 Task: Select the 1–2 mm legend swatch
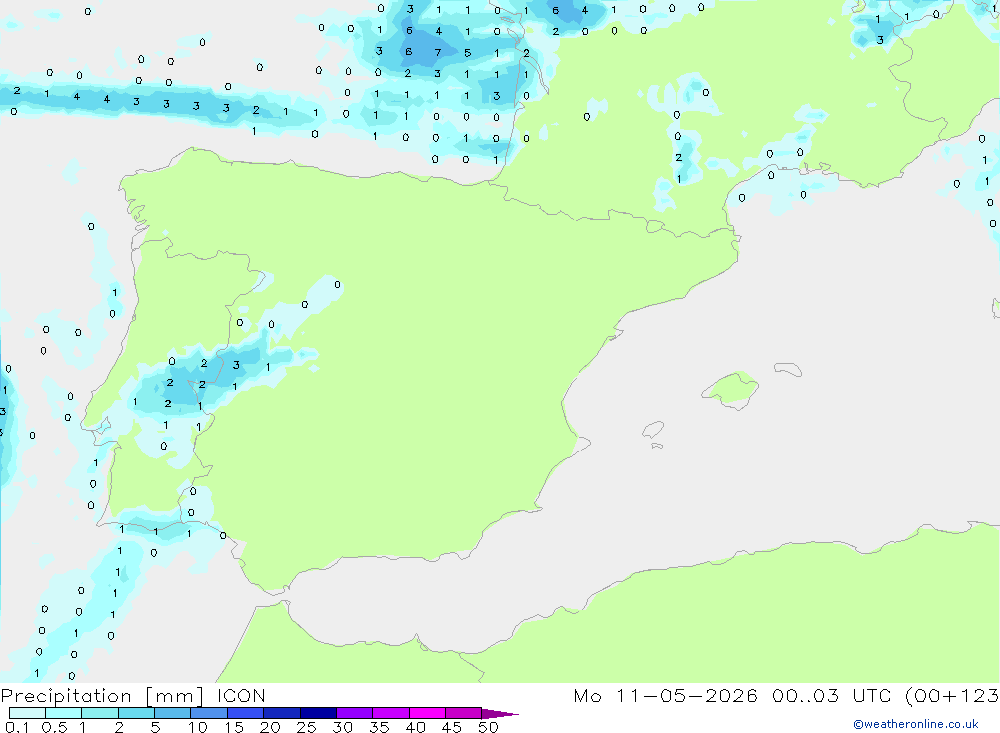click(x=100, y=713)
